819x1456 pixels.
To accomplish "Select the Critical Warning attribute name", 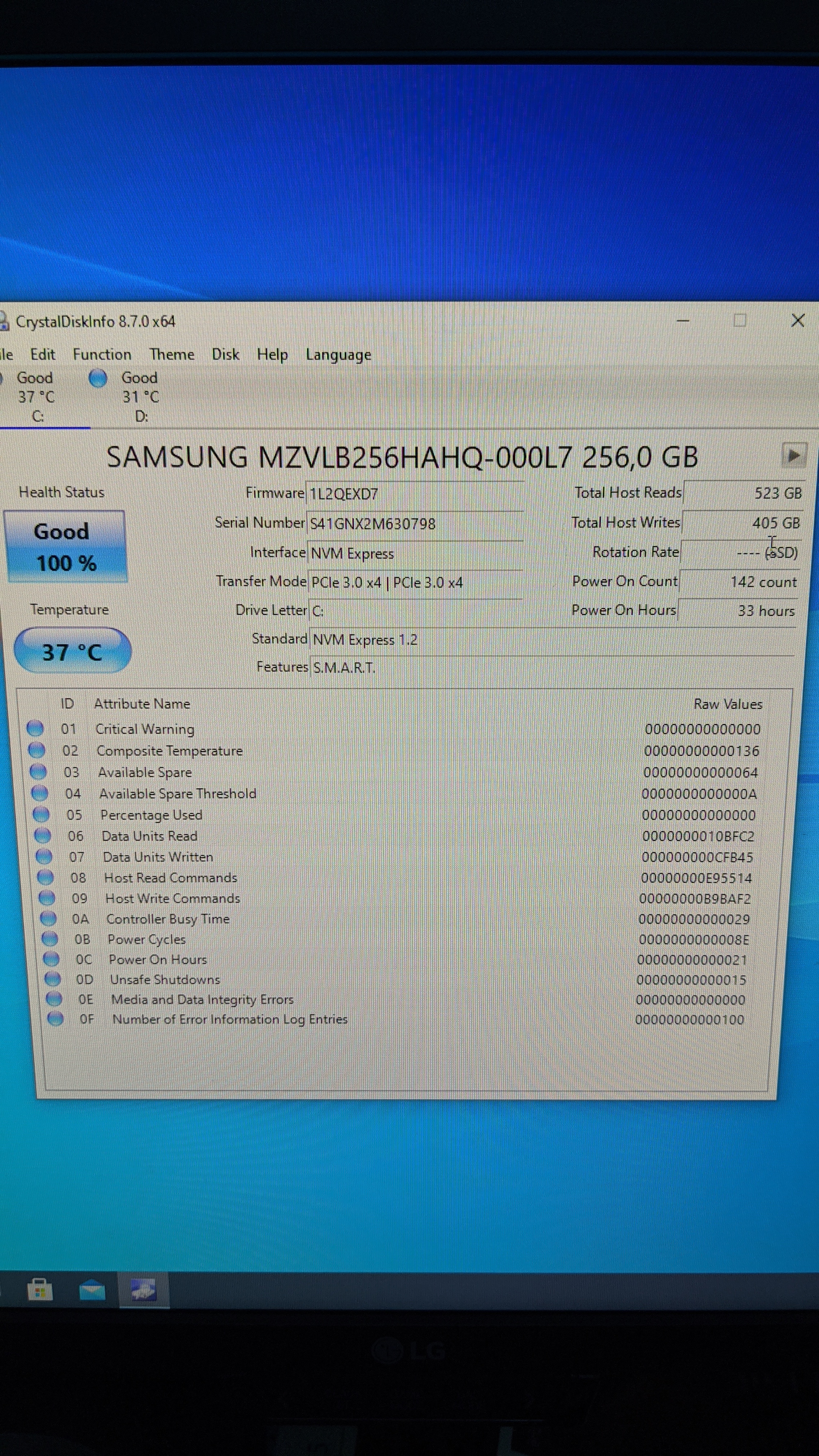I will (x=145, y=729).
